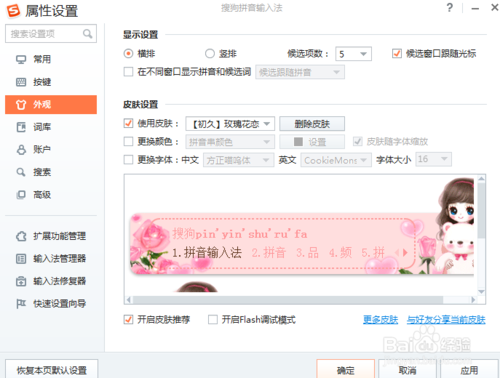Click the square icon beside 高级

click(21, 195)
